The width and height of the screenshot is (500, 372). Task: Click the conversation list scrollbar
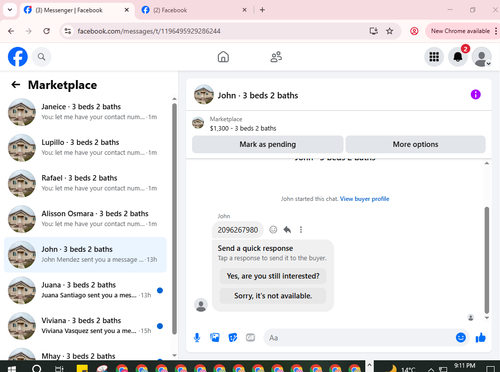click(x=174, y=219)
